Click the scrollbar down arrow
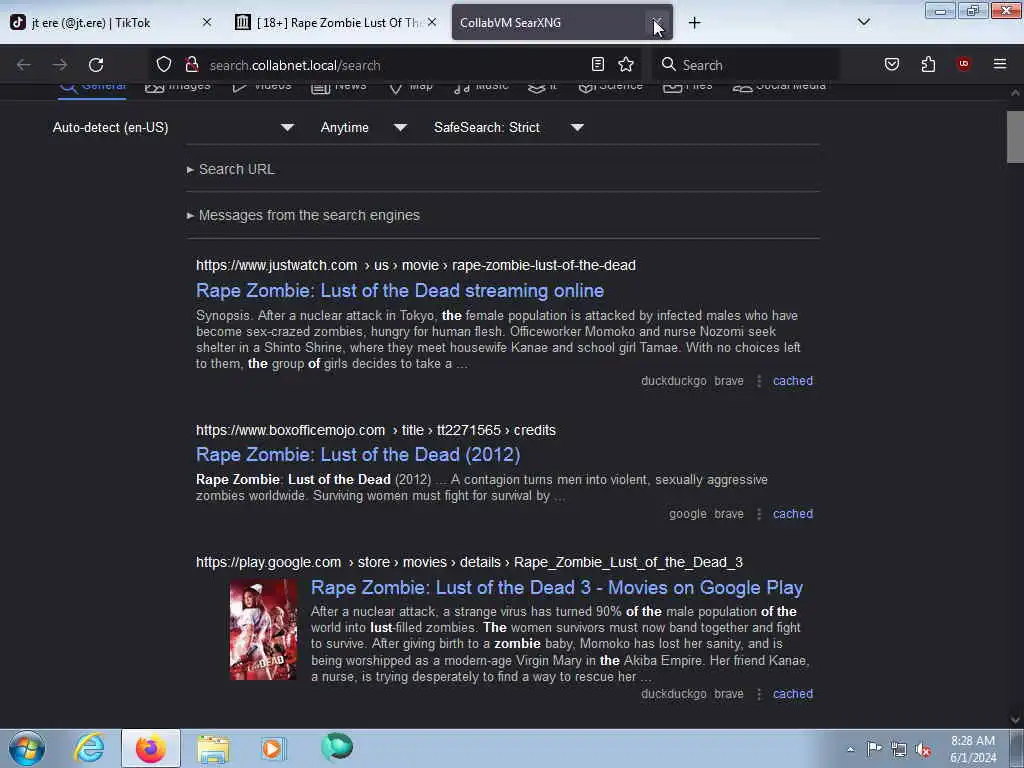The height and width of the screenshot is (768, 1024). 1015,720
